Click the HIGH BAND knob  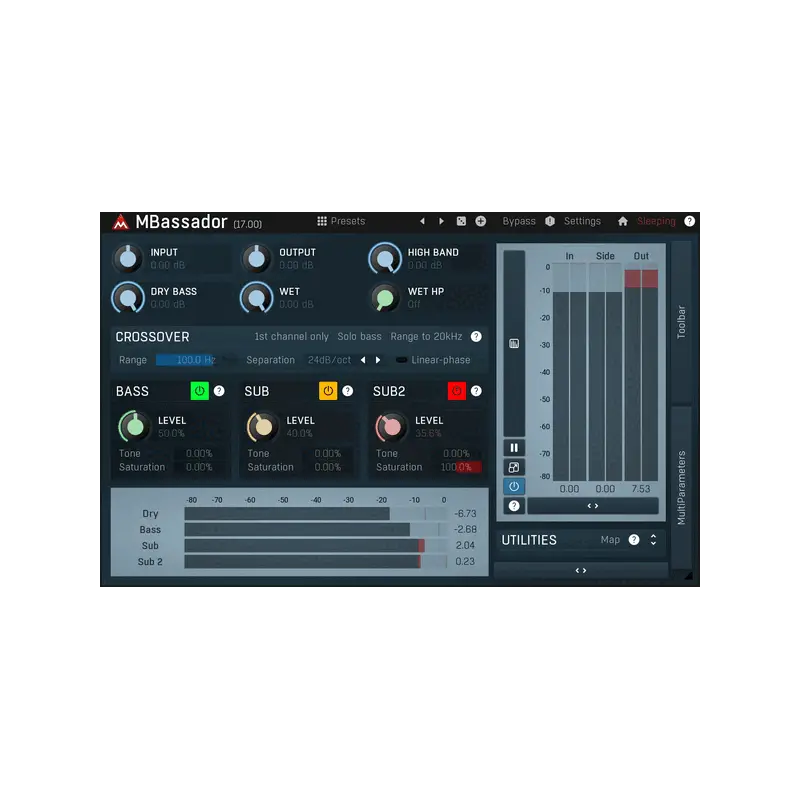coord(385,258)
